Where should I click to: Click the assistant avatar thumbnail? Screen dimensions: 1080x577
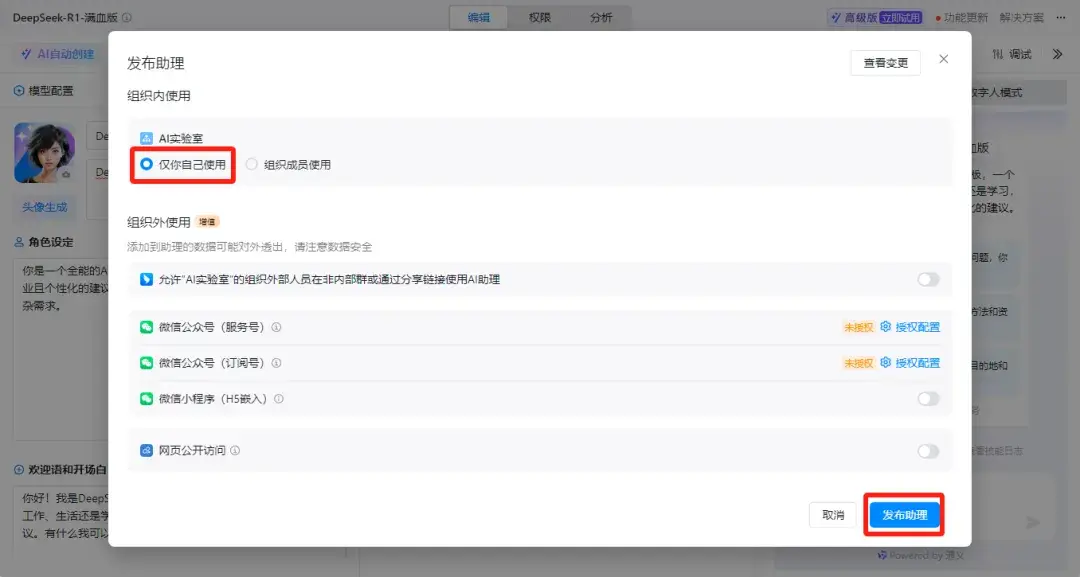point(45,153)
